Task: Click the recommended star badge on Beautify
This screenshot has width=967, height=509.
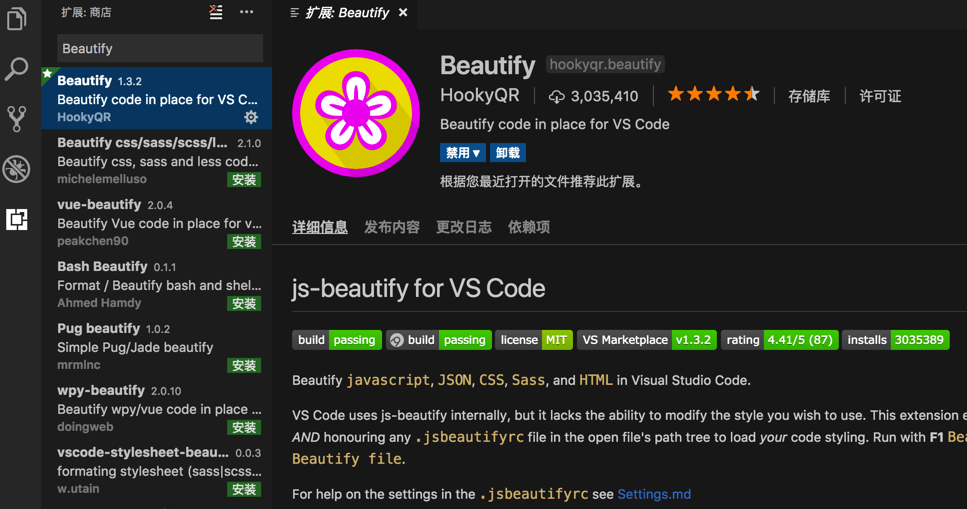Action: (47, 74)
